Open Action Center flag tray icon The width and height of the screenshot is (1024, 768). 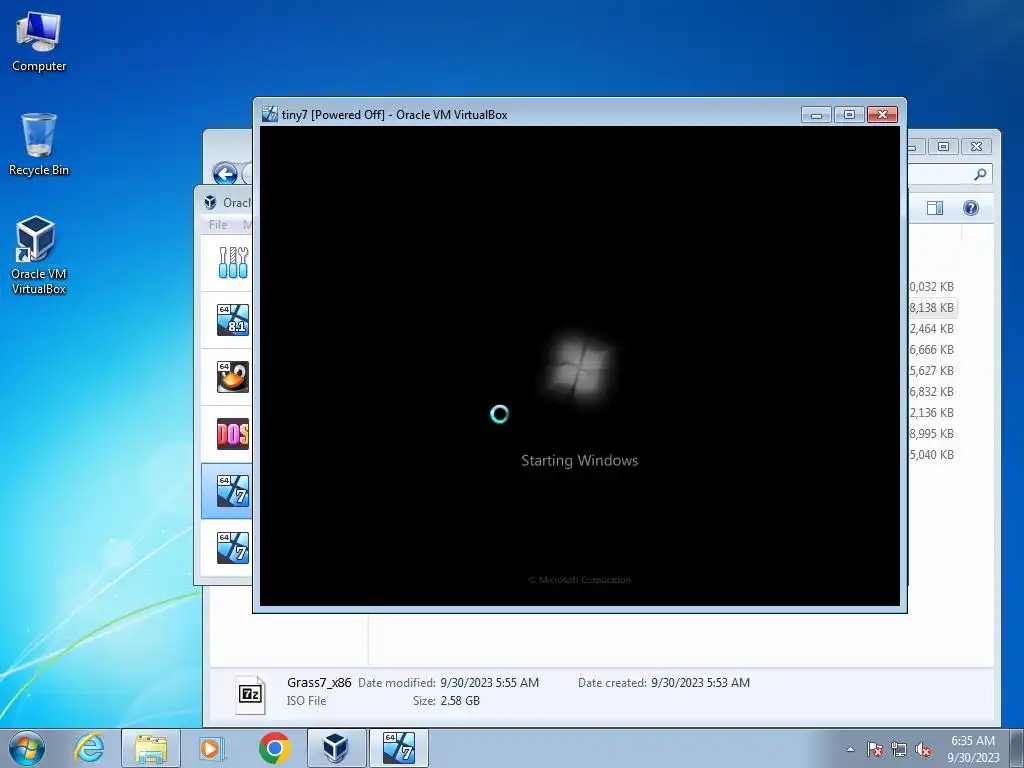point(875,749)
